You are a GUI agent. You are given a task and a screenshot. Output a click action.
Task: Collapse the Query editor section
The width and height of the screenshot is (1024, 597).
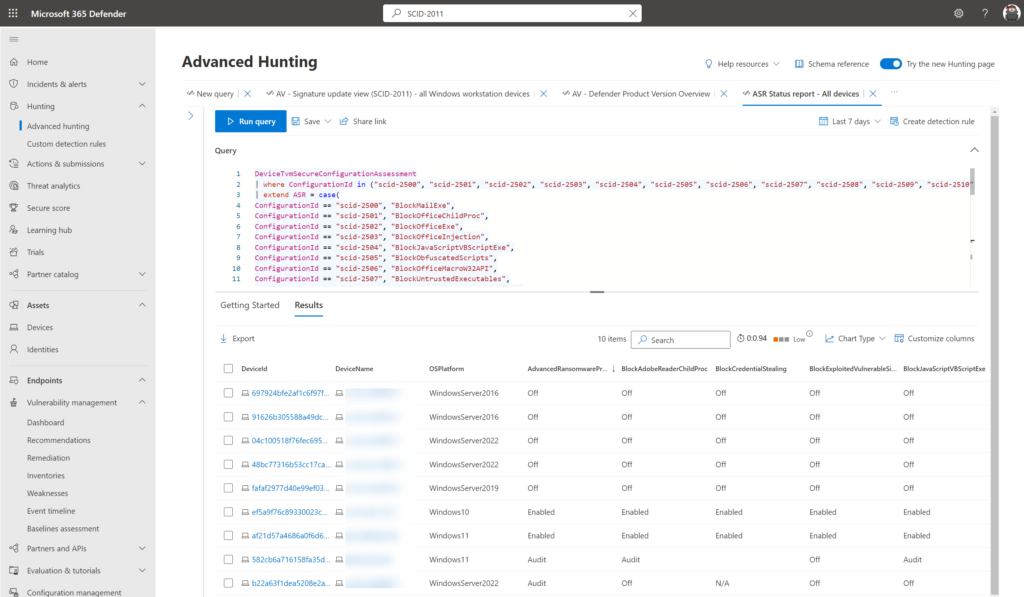click(974, 150)
